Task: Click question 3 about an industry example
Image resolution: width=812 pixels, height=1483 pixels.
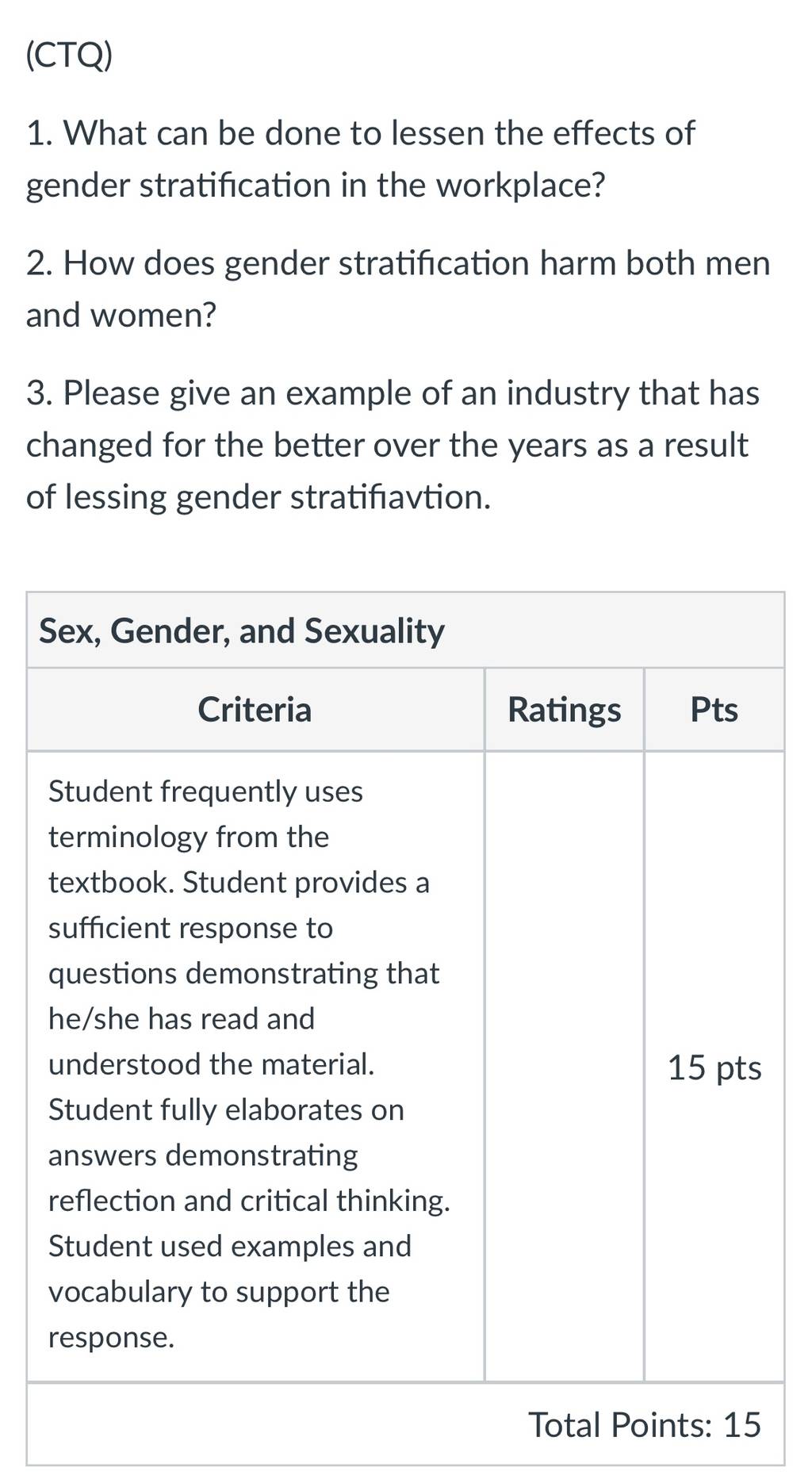Action: click(x=393, y=445)
